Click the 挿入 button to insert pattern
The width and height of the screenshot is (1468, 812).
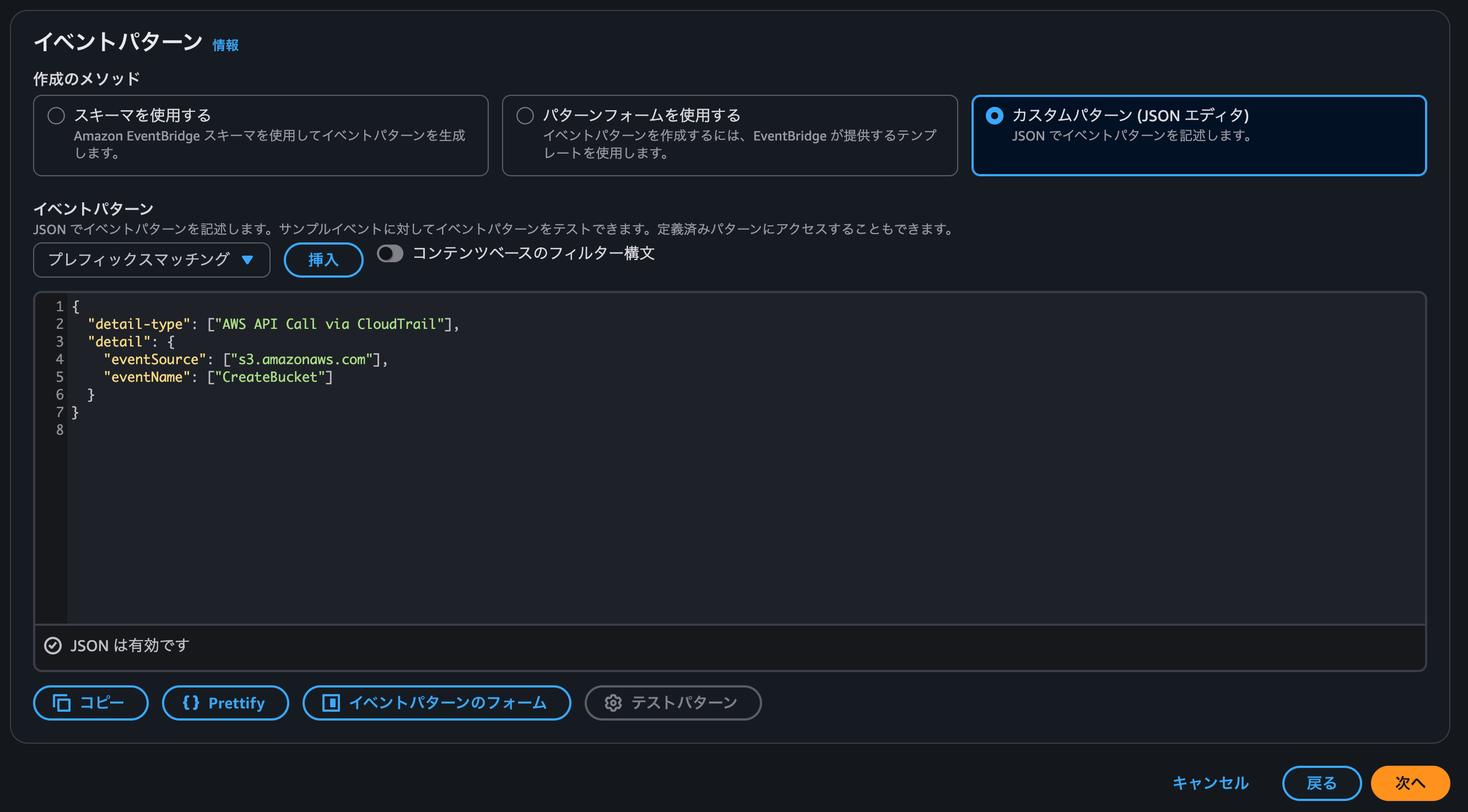(322, 260)
